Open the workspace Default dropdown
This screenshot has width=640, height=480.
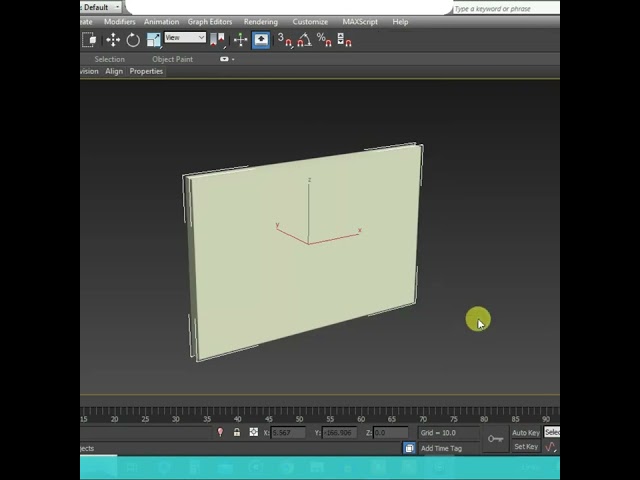coord(101,7)
